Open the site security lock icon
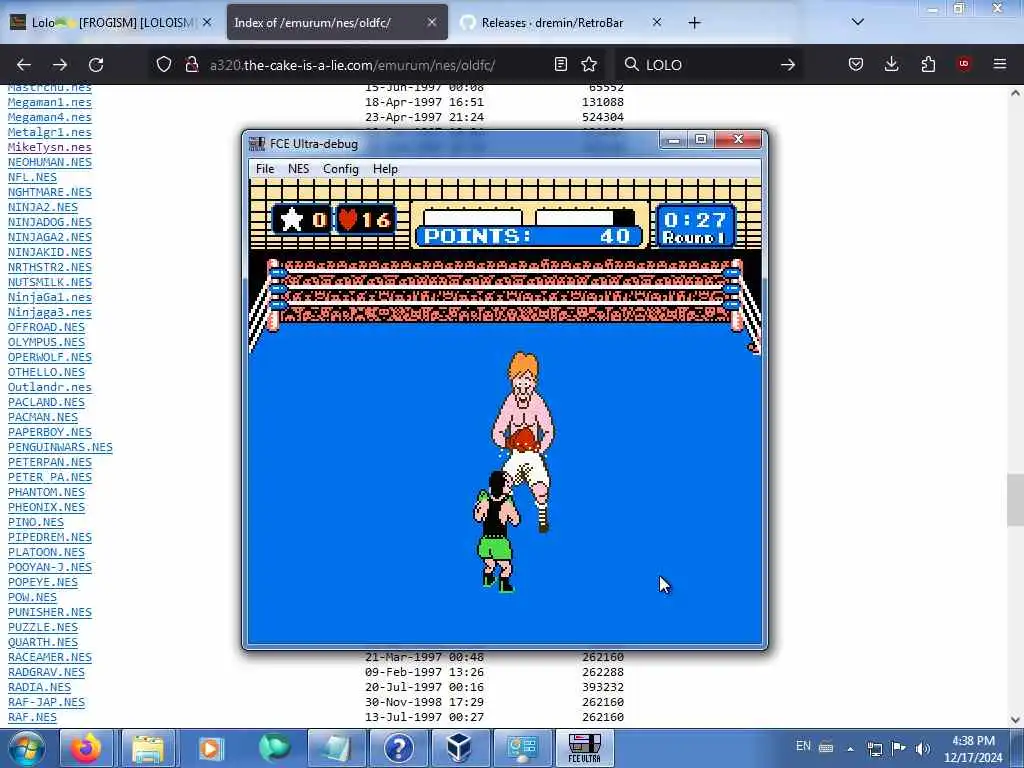Screen dimensions: 1024x768 coord(191,64)
